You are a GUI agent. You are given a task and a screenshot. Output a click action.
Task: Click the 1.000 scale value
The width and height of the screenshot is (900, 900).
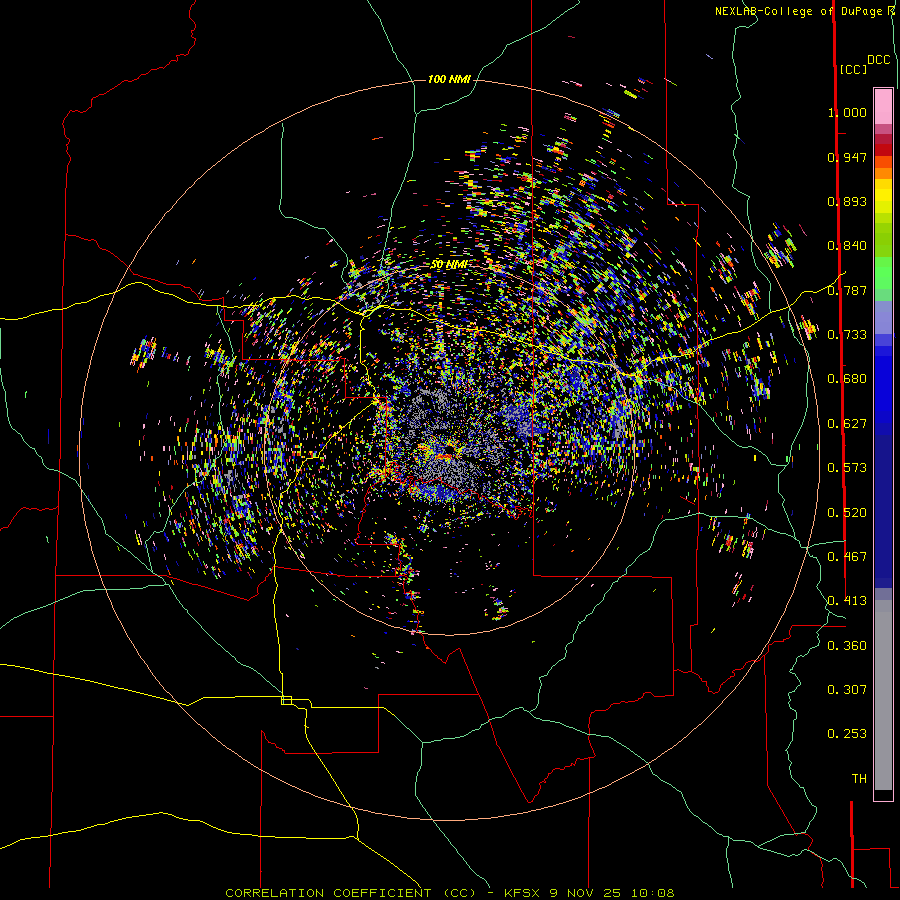click(847, 112)
